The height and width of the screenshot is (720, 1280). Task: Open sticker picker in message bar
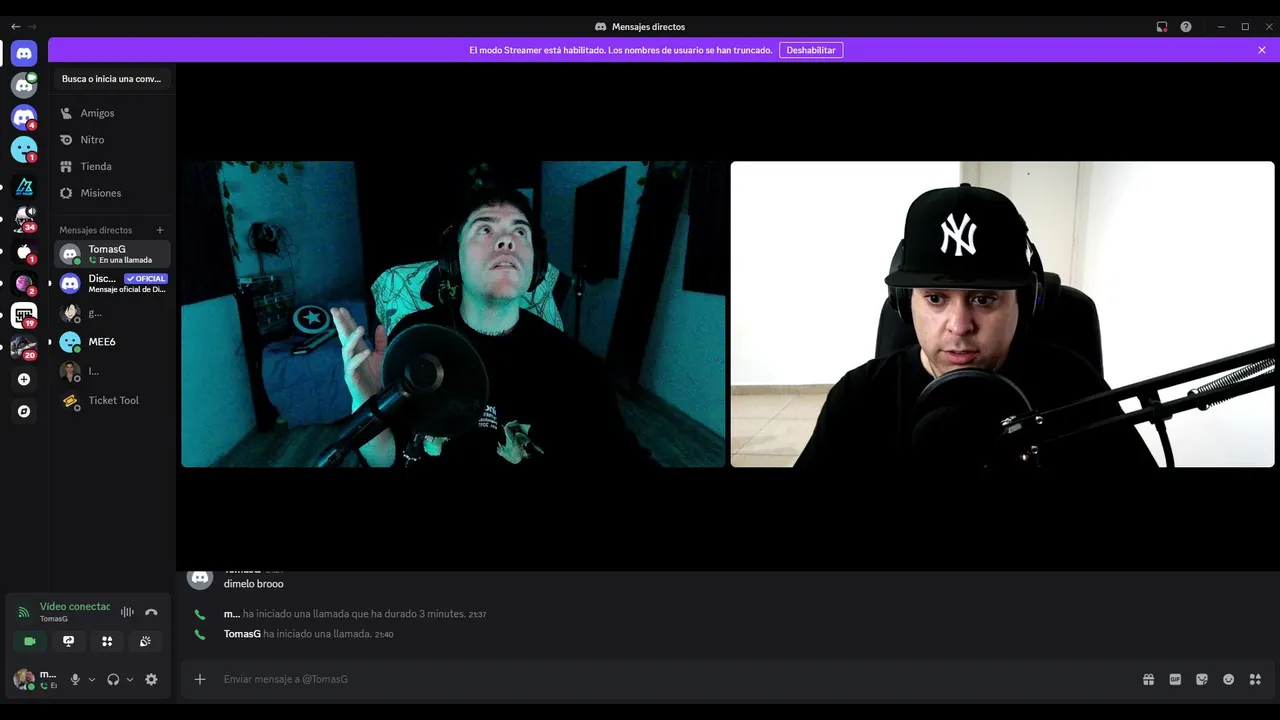[x=1202, y=679]
